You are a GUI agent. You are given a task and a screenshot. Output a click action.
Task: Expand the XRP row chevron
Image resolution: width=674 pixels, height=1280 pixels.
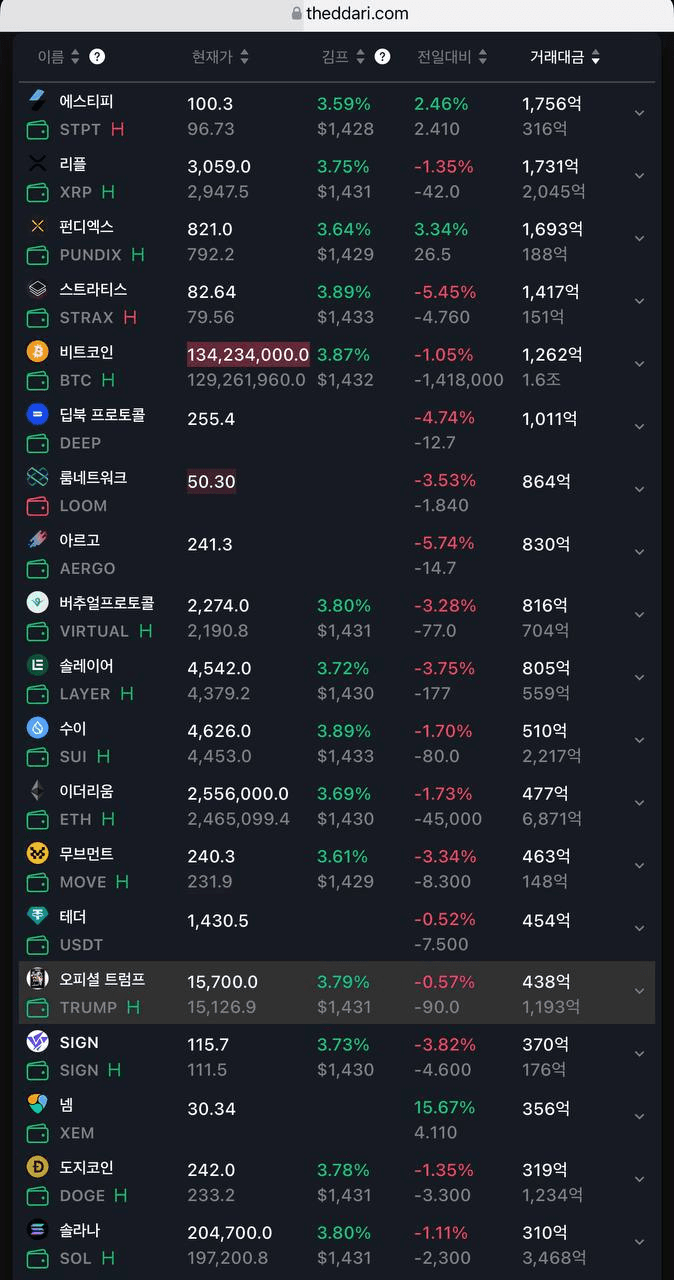[x=640, y=176]
